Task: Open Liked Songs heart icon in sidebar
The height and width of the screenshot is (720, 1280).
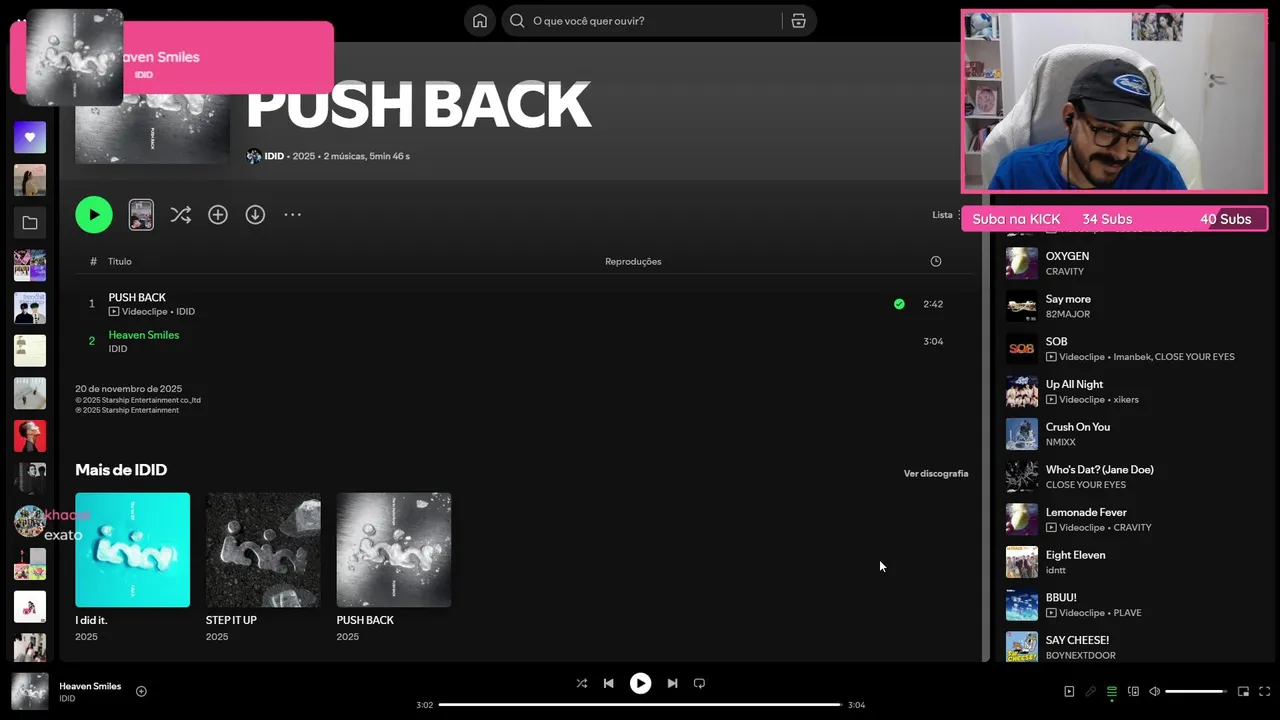Action: (x=30, y=137)
